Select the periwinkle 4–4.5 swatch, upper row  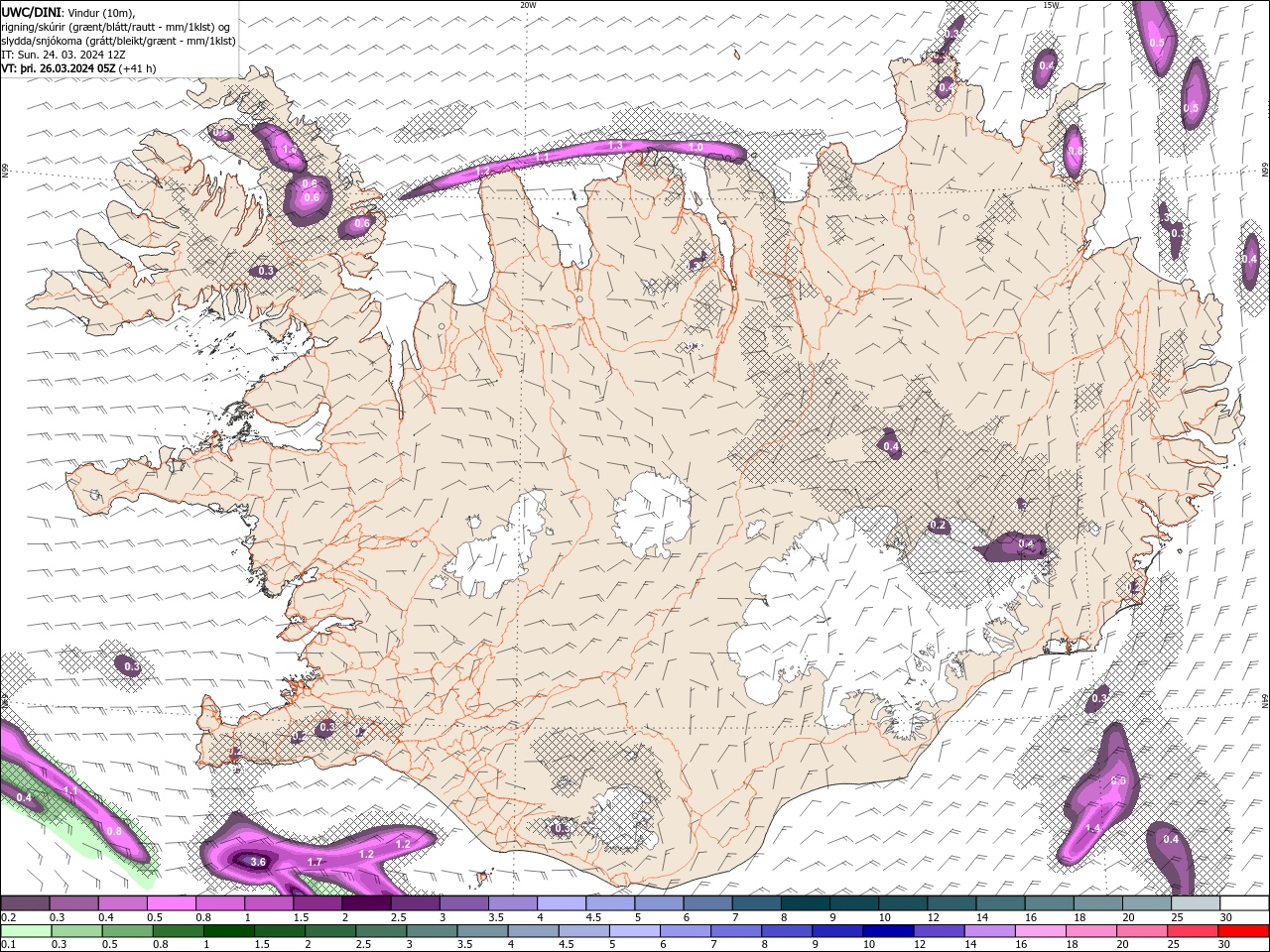point(562,903)
